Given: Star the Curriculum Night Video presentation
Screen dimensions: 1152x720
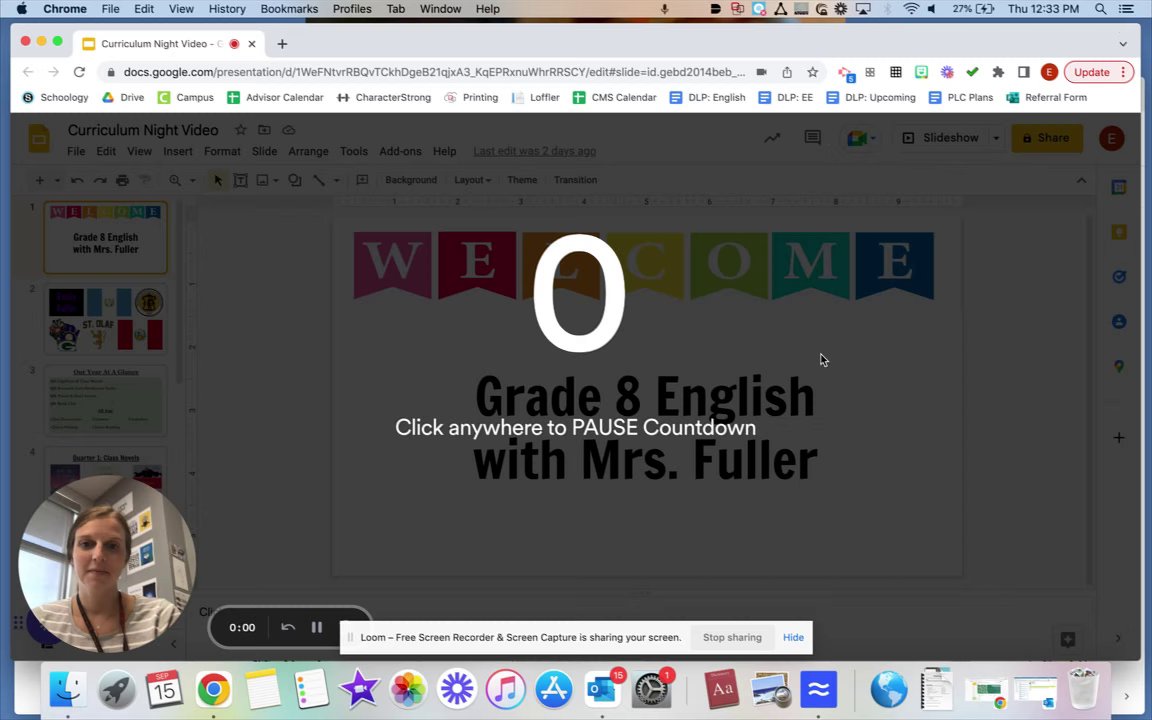Looking at the screenshot, I should click(x=240, y=130).
